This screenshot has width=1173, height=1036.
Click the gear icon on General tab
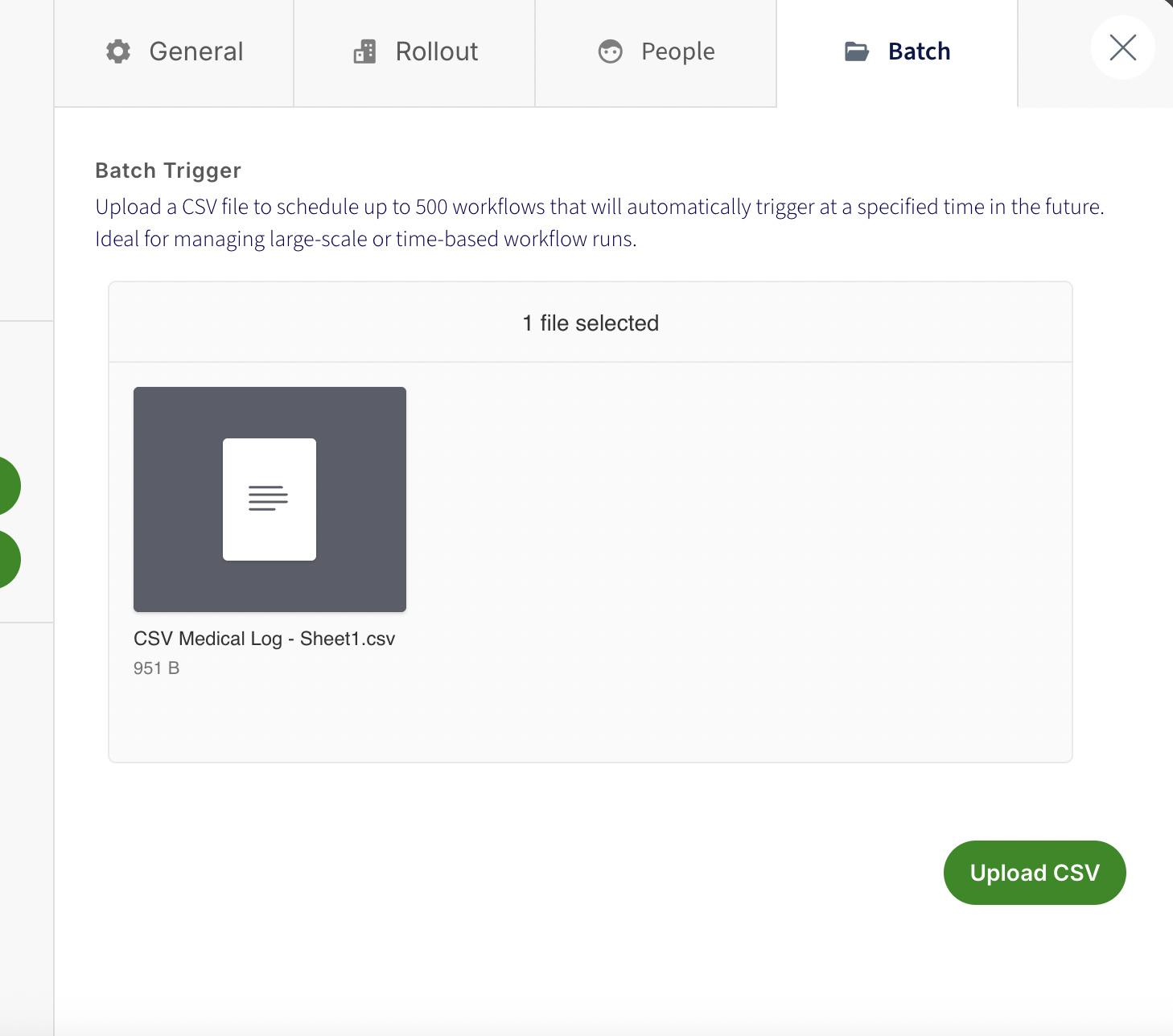[118, 51]
